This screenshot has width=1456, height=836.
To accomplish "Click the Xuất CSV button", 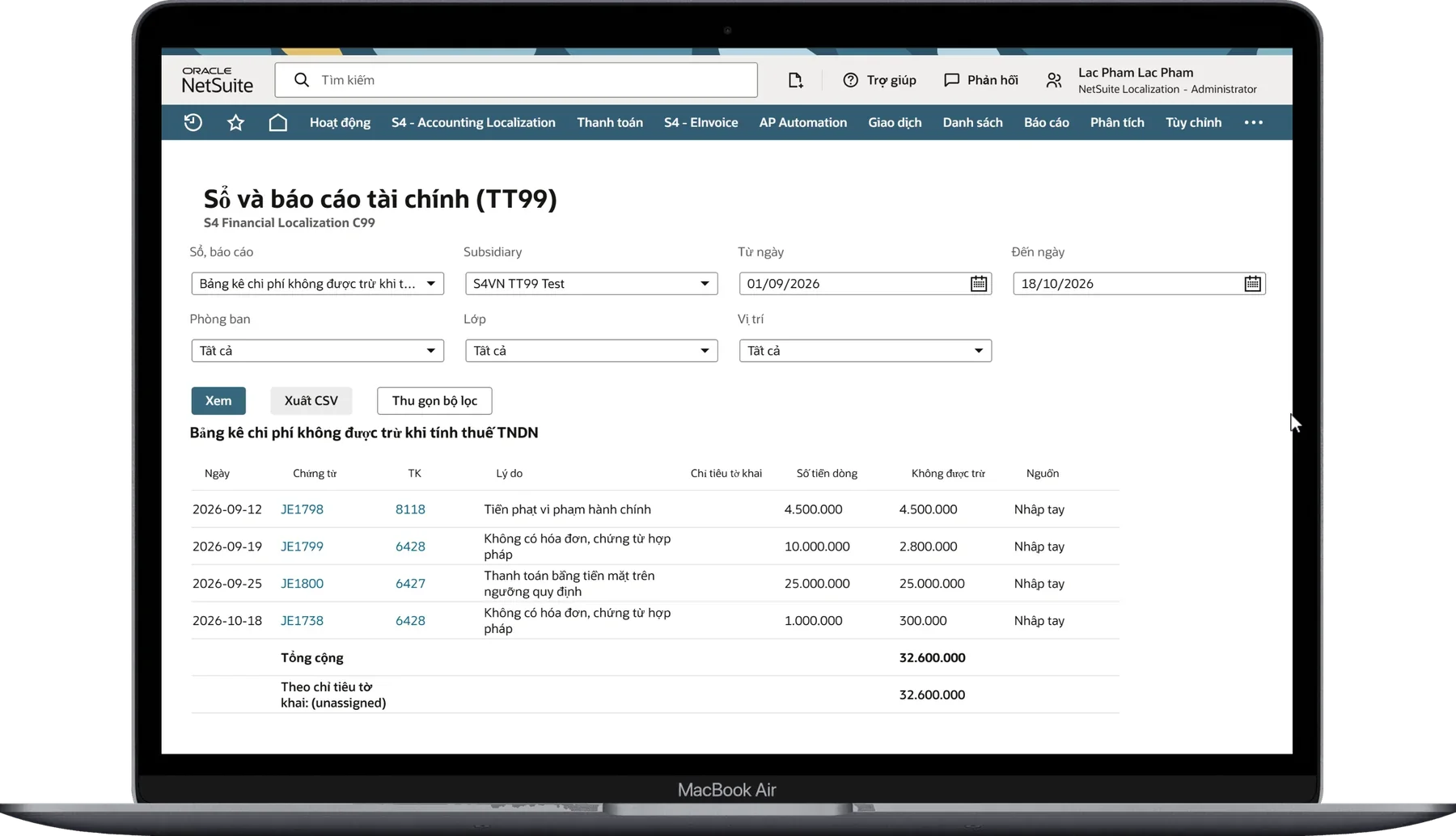I will point(311,401).
